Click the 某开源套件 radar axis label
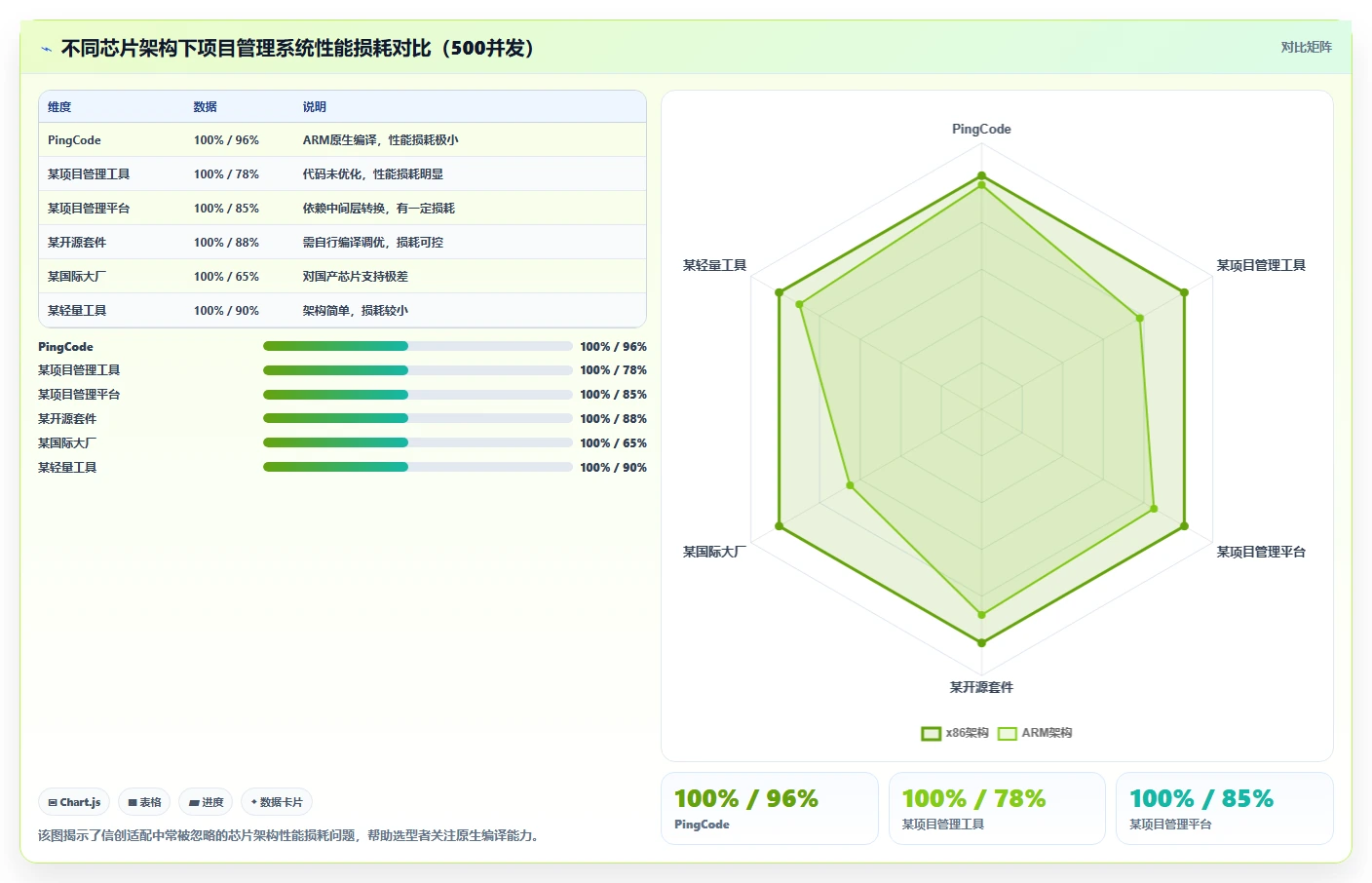The image size is (1372, 883). [x=981, y=687]
